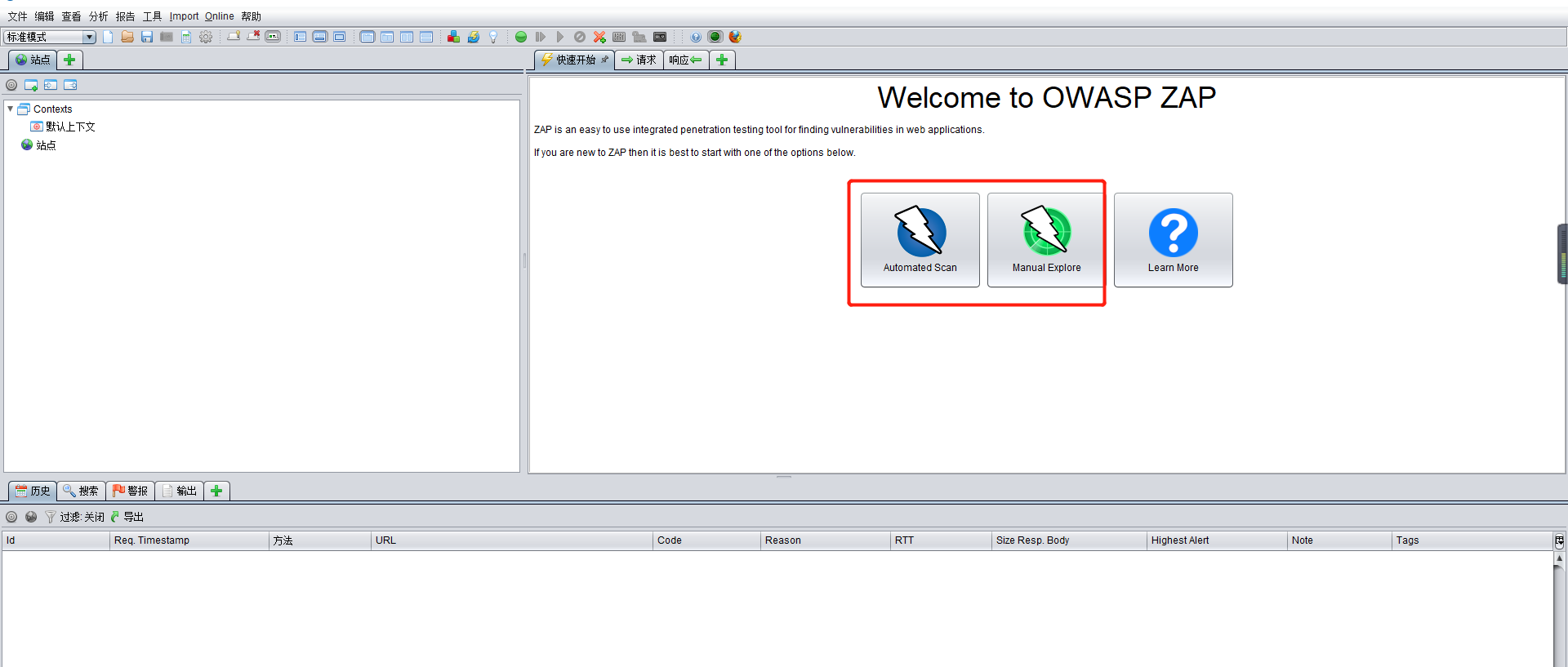1568x667 pixels.
Task: Hide unpinned tabs icon with red X
Action: pos(253,37)
